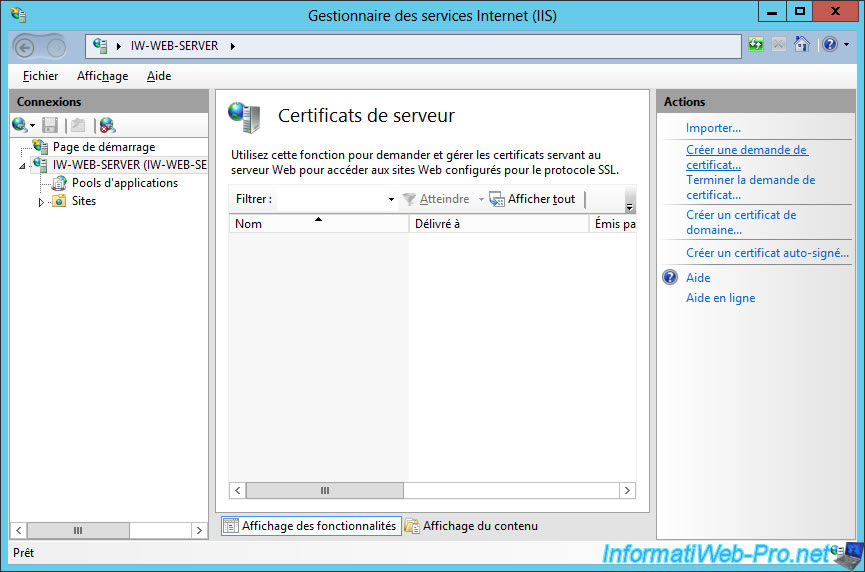The width and height of the screenshot is (865, 572).
Task: Click Créer un certificat de domaine link
Action: coord(741,222)
